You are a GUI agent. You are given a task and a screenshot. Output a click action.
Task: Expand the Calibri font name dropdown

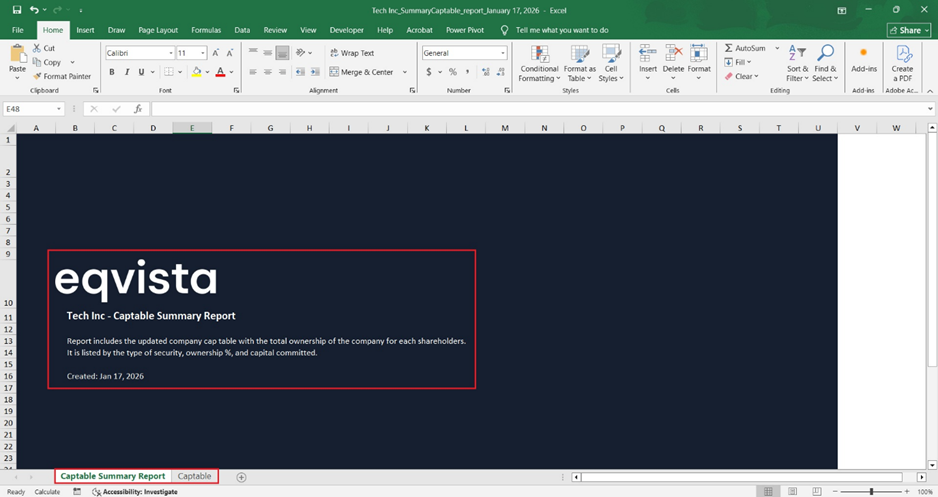(170, 53)
